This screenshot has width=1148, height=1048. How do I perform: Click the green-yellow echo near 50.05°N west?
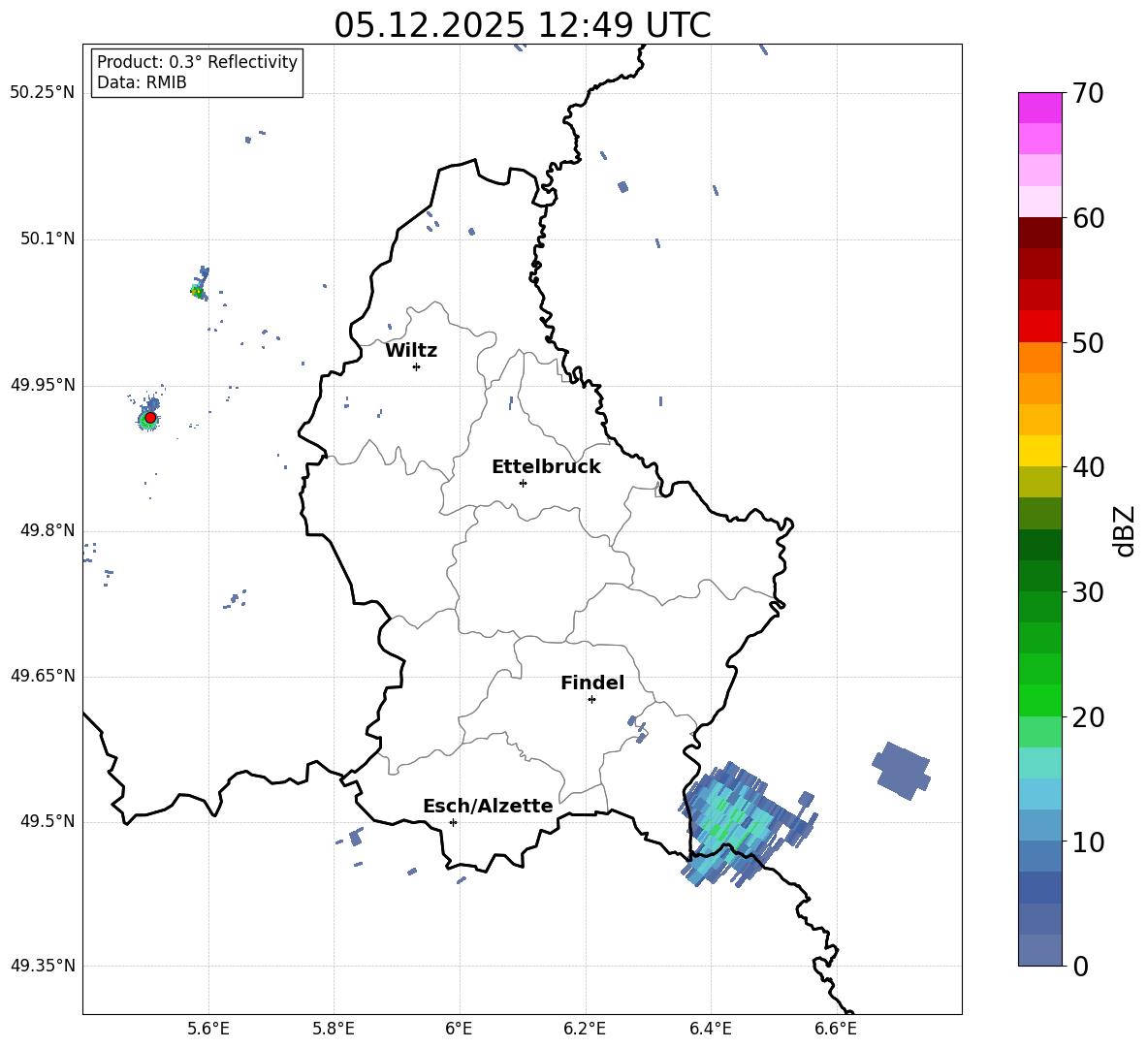pos(197,291)
